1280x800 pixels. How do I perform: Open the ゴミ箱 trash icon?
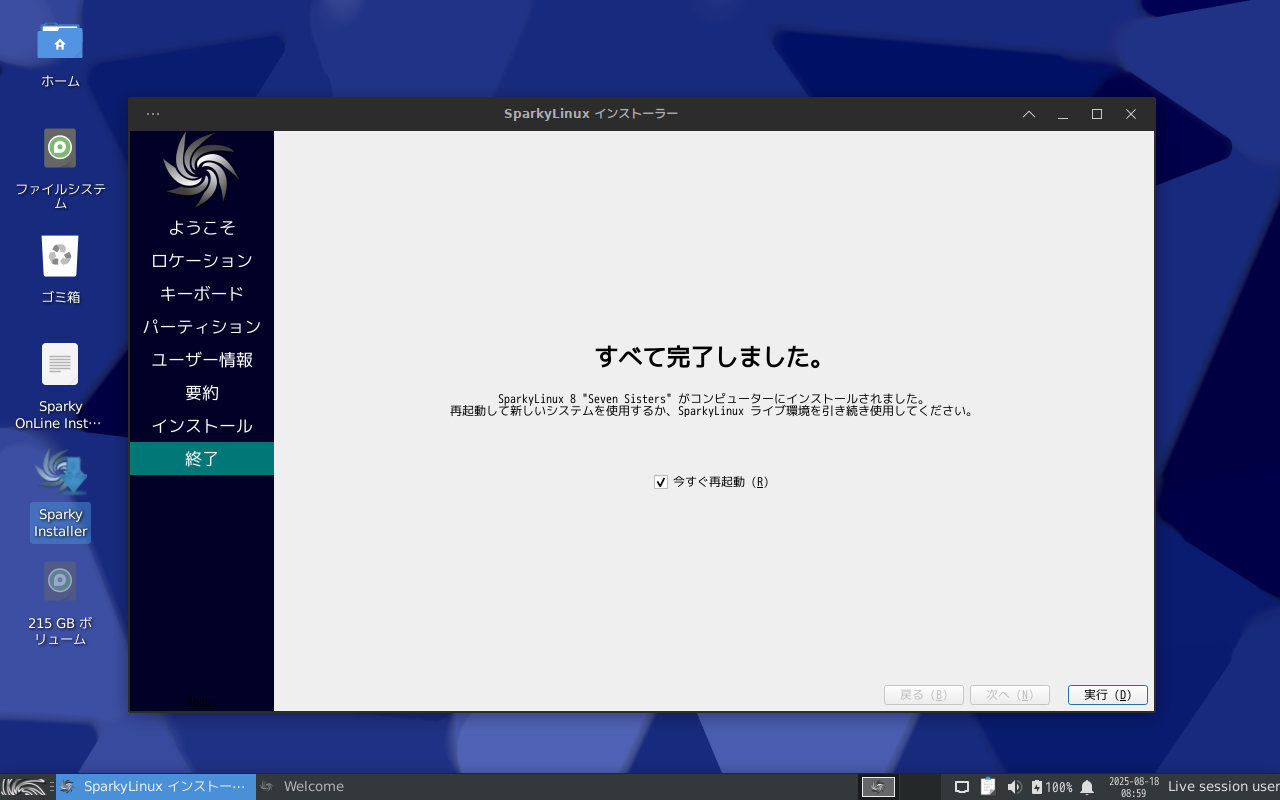point(60,257)
